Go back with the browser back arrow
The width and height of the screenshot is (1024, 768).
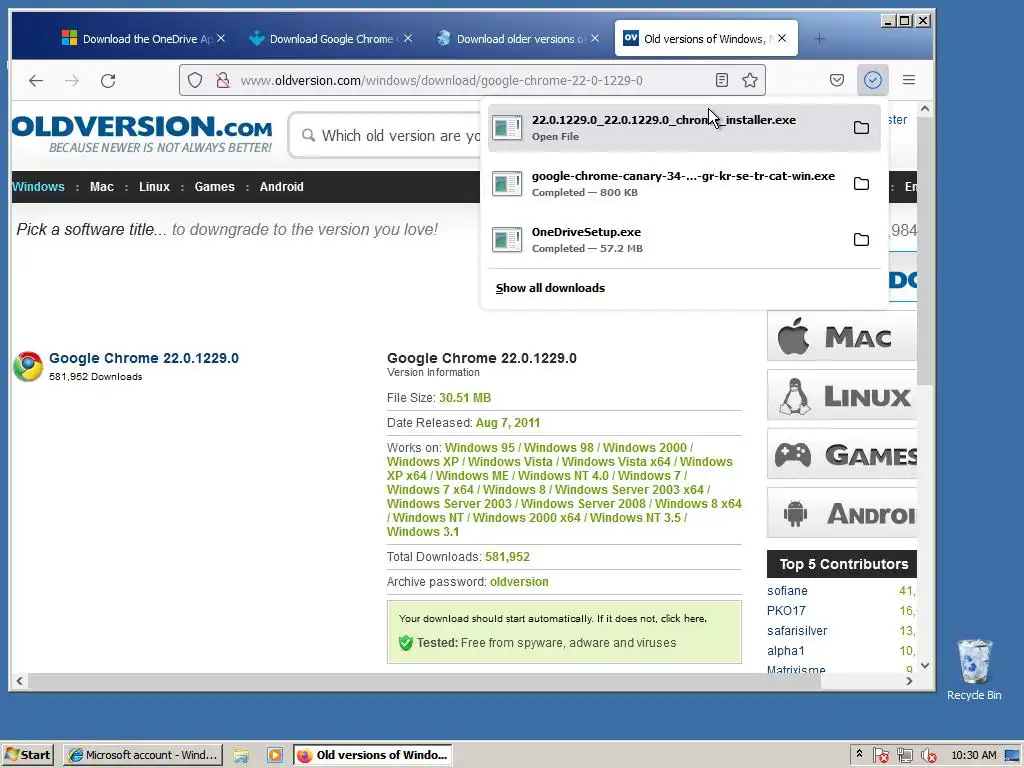[x=36, y=80]
